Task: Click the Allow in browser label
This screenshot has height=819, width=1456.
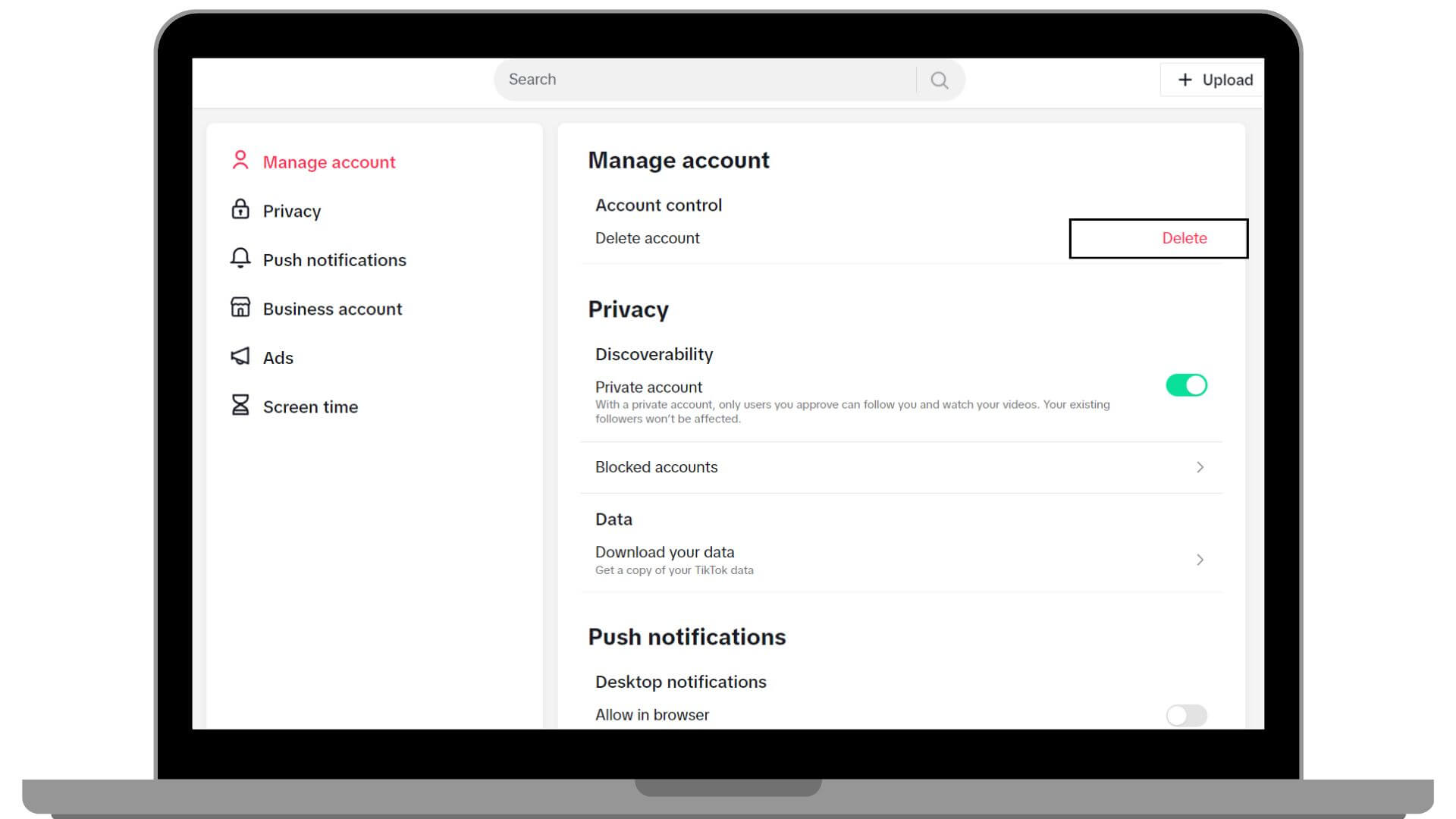Action: (652, 715)
